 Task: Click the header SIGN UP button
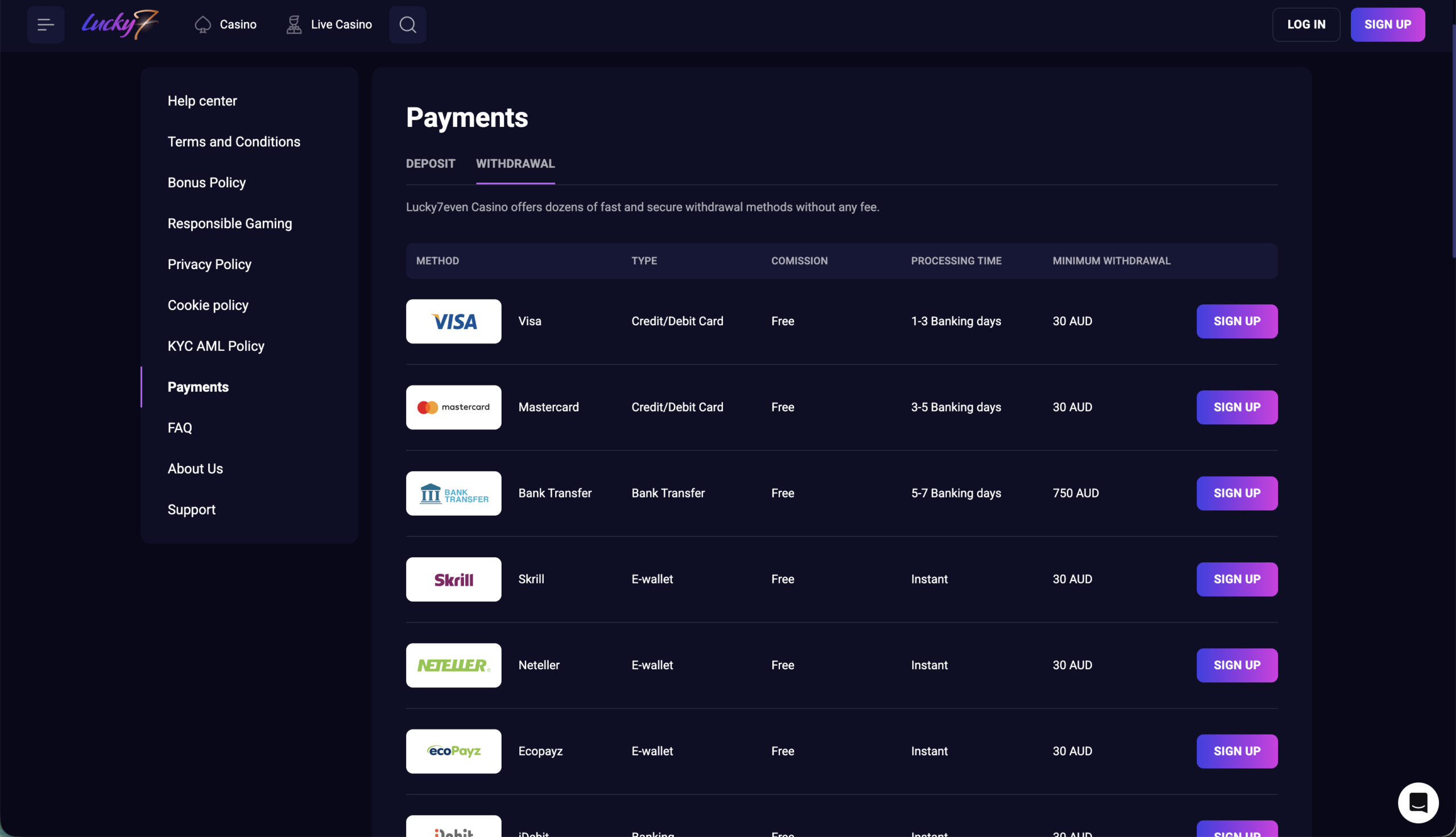coord(1388,24)
